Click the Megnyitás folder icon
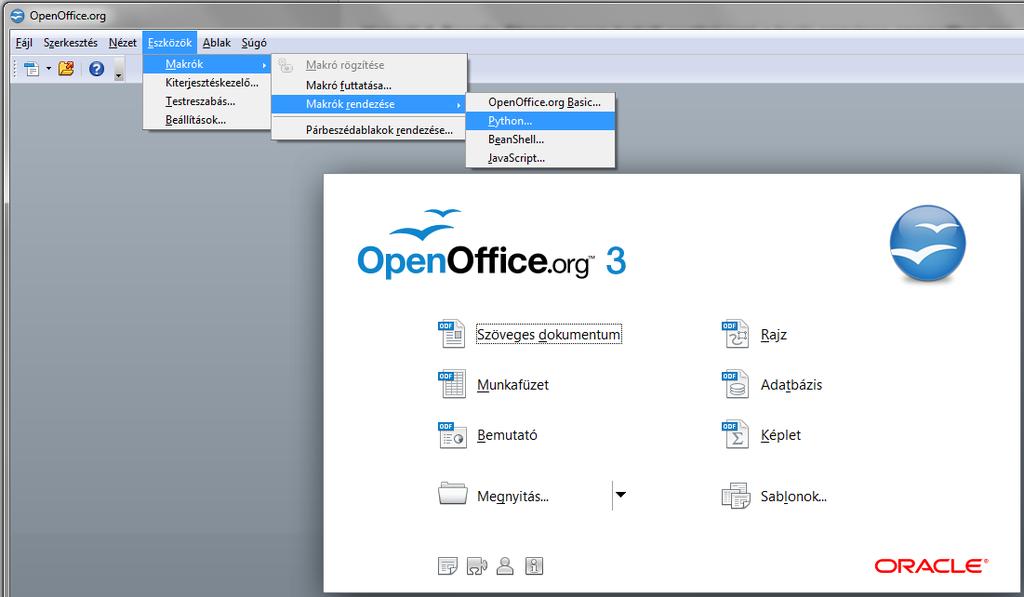 click(x=453, y=494)
